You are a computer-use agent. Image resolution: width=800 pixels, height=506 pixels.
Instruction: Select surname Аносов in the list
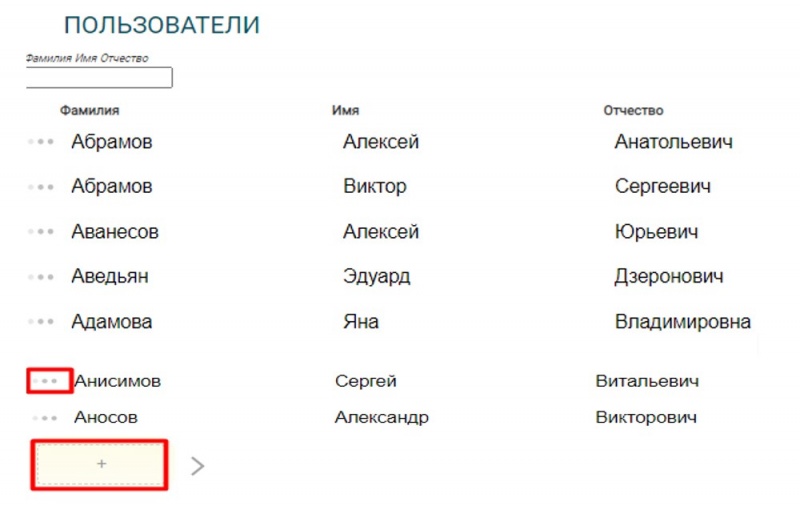click(x=106, y=417)
